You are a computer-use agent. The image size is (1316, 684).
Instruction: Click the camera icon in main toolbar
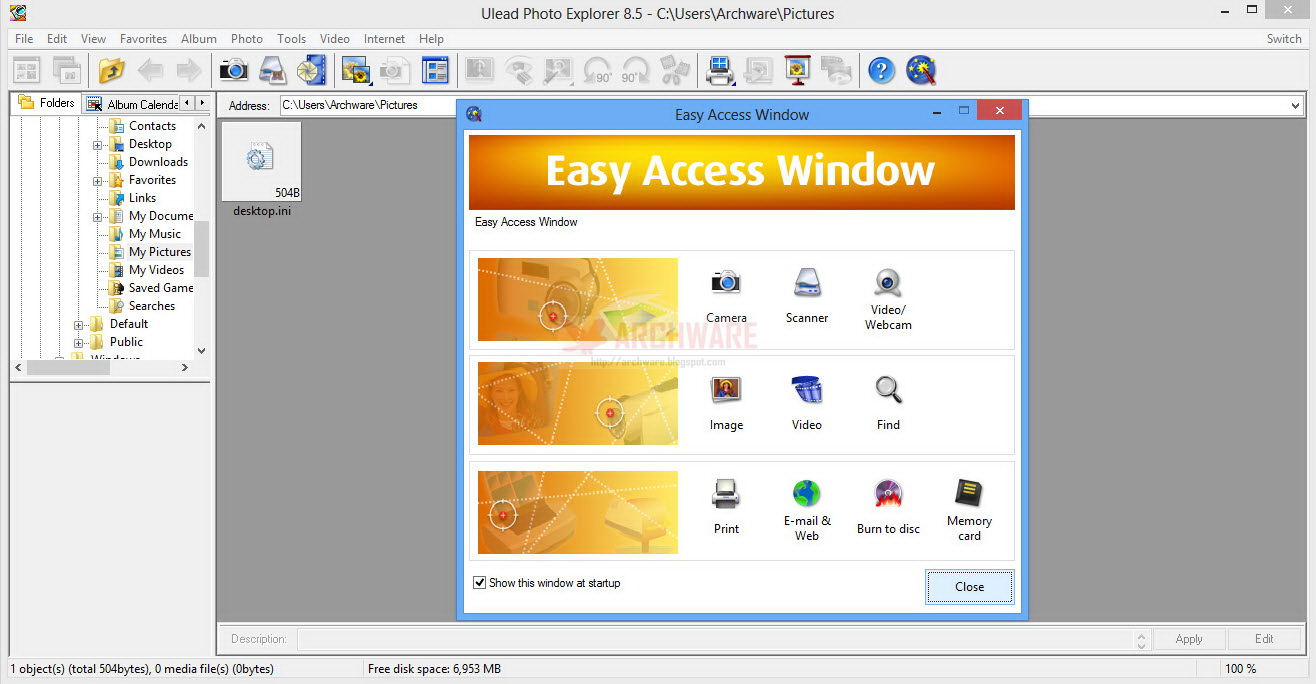(x=233, y=70)
